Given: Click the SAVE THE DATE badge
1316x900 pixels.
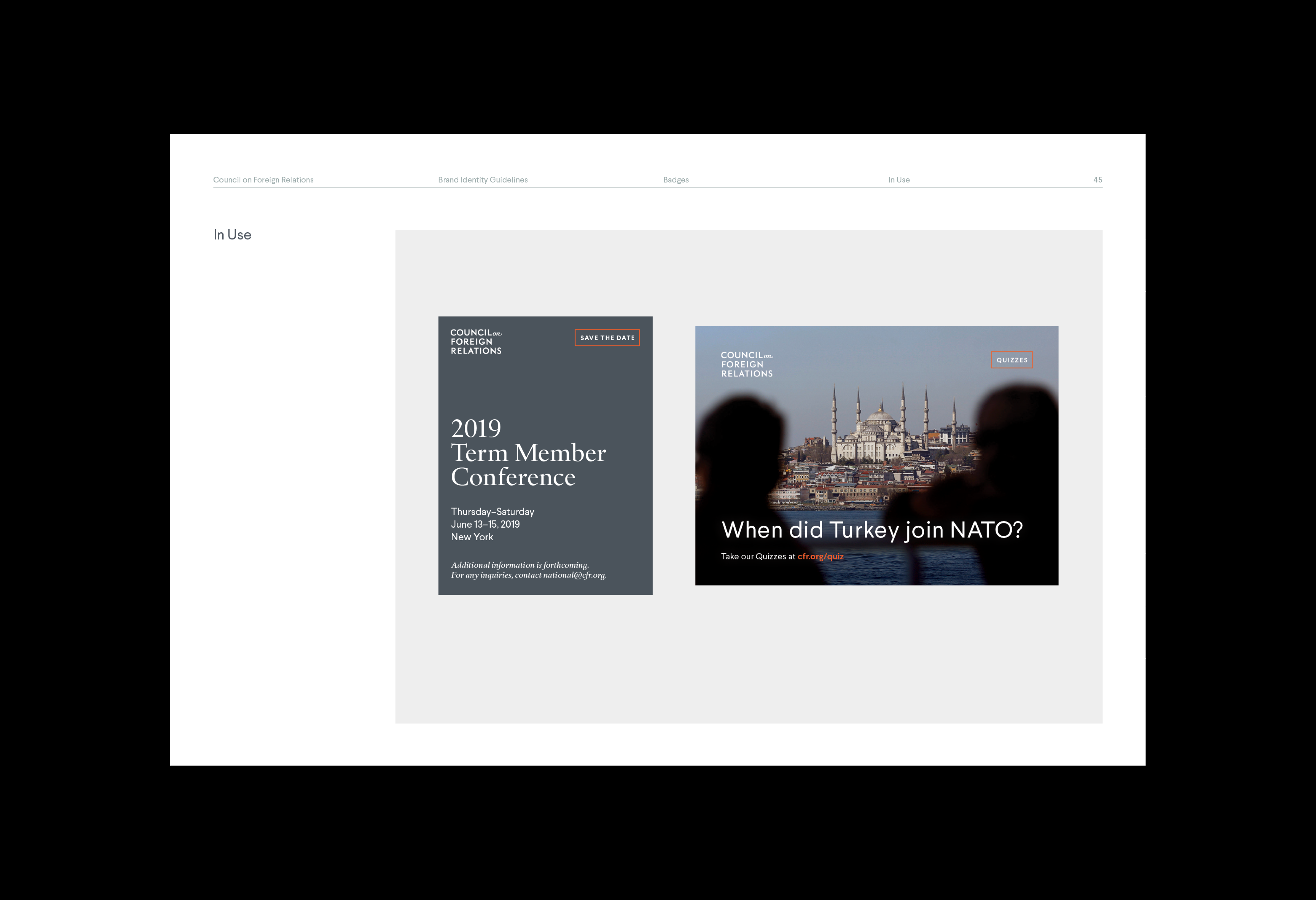Looking at the screenshot, I should click(607, 338).
